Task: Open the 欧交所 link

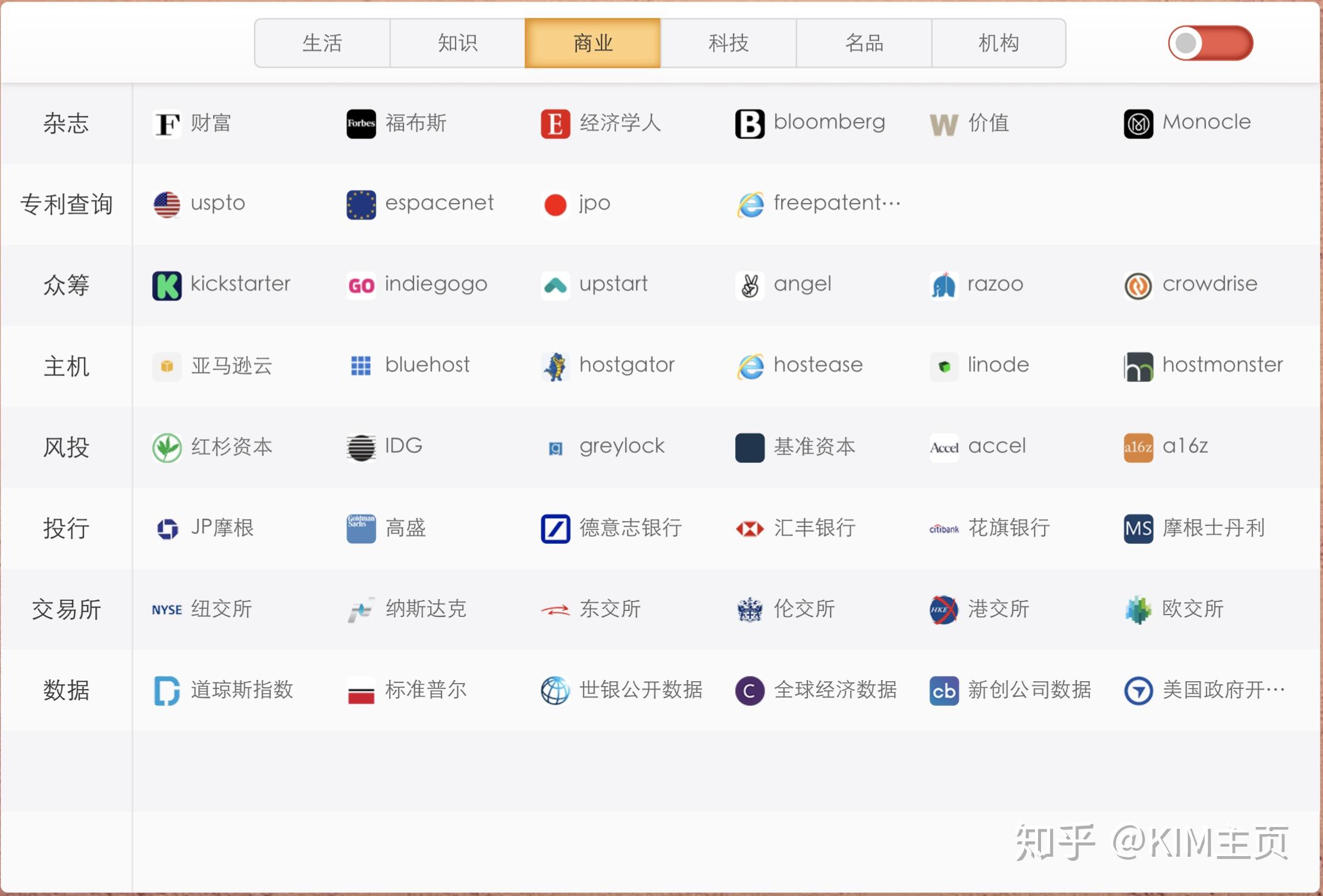Action: [x=1193, y=609]
